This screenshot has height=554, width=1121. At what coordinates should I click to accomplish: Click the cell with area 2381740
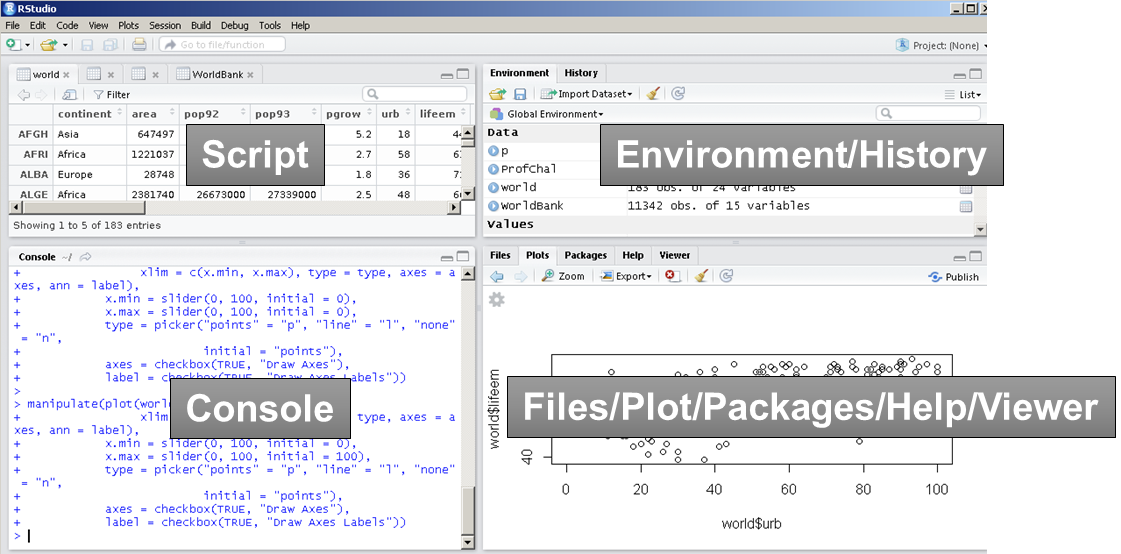point(153,194)
